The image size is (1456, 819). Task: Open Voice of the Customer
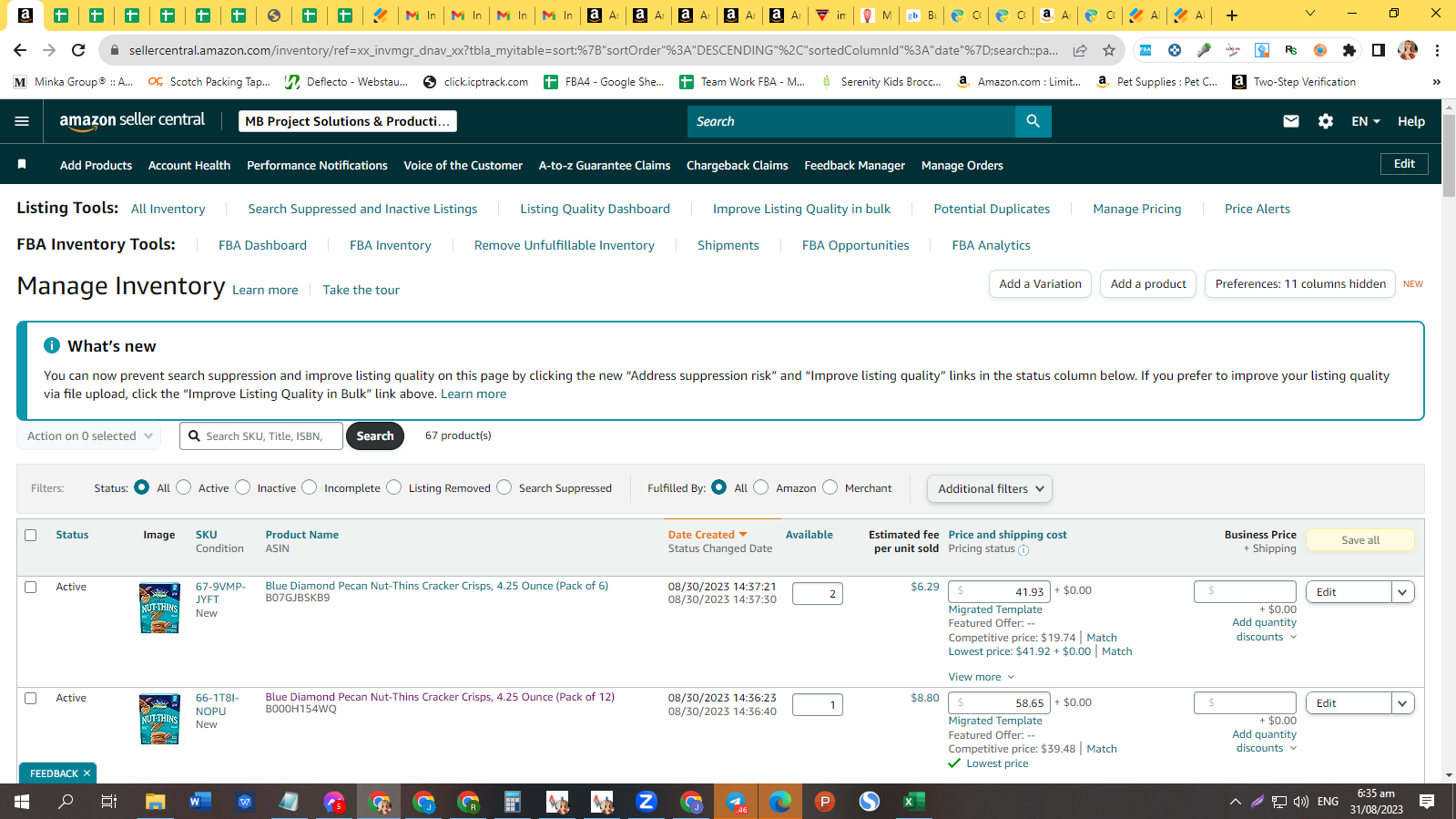click(x=463, y=165)
